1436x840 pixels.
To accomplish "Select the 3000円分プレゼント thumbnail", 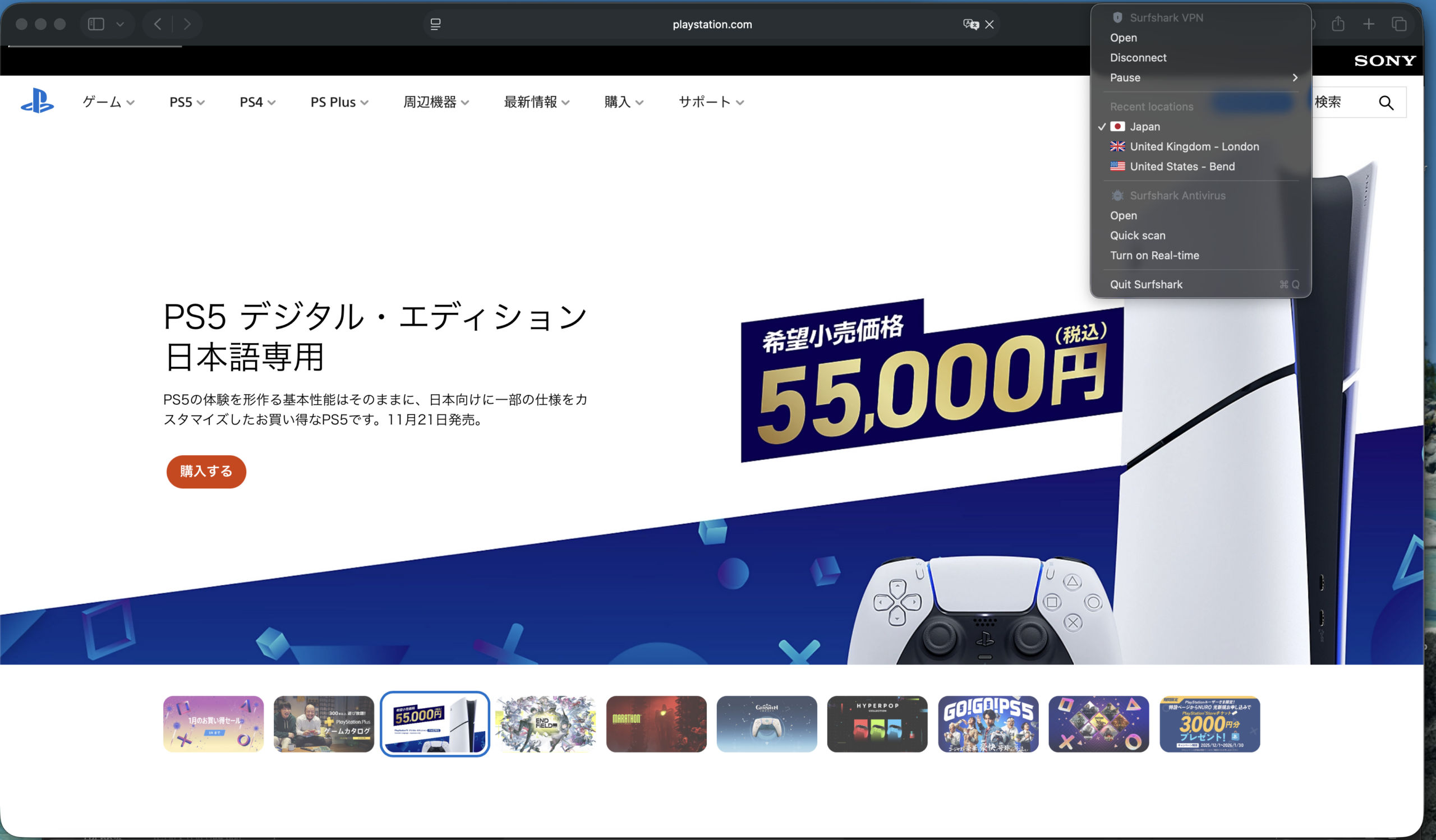I will point(1210,724).
